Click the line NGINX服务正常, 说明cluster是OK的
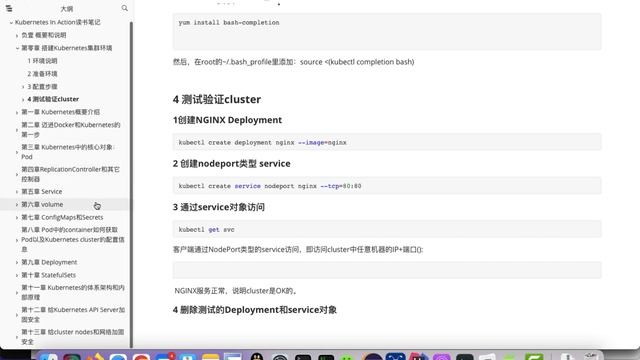 coord(236,291)
